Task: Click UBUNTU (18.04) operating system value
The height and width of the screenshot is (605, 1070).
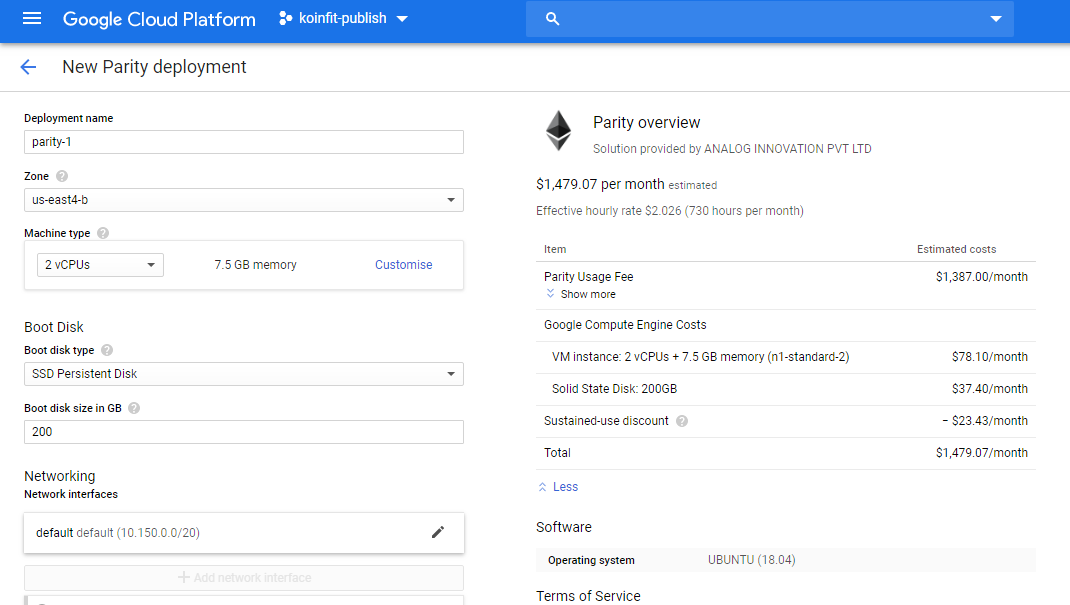Action: coord(751,560)
